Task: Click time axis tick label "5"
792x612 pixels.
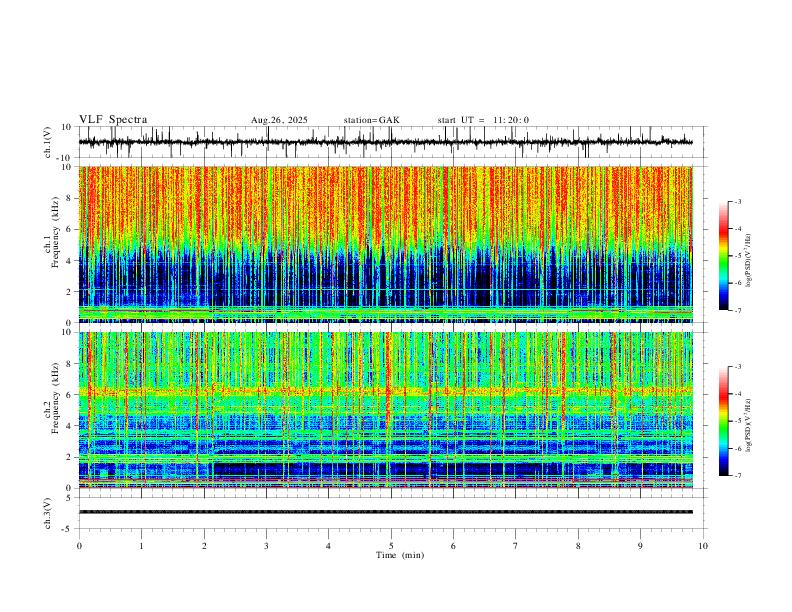Action: tap(391, 546)
